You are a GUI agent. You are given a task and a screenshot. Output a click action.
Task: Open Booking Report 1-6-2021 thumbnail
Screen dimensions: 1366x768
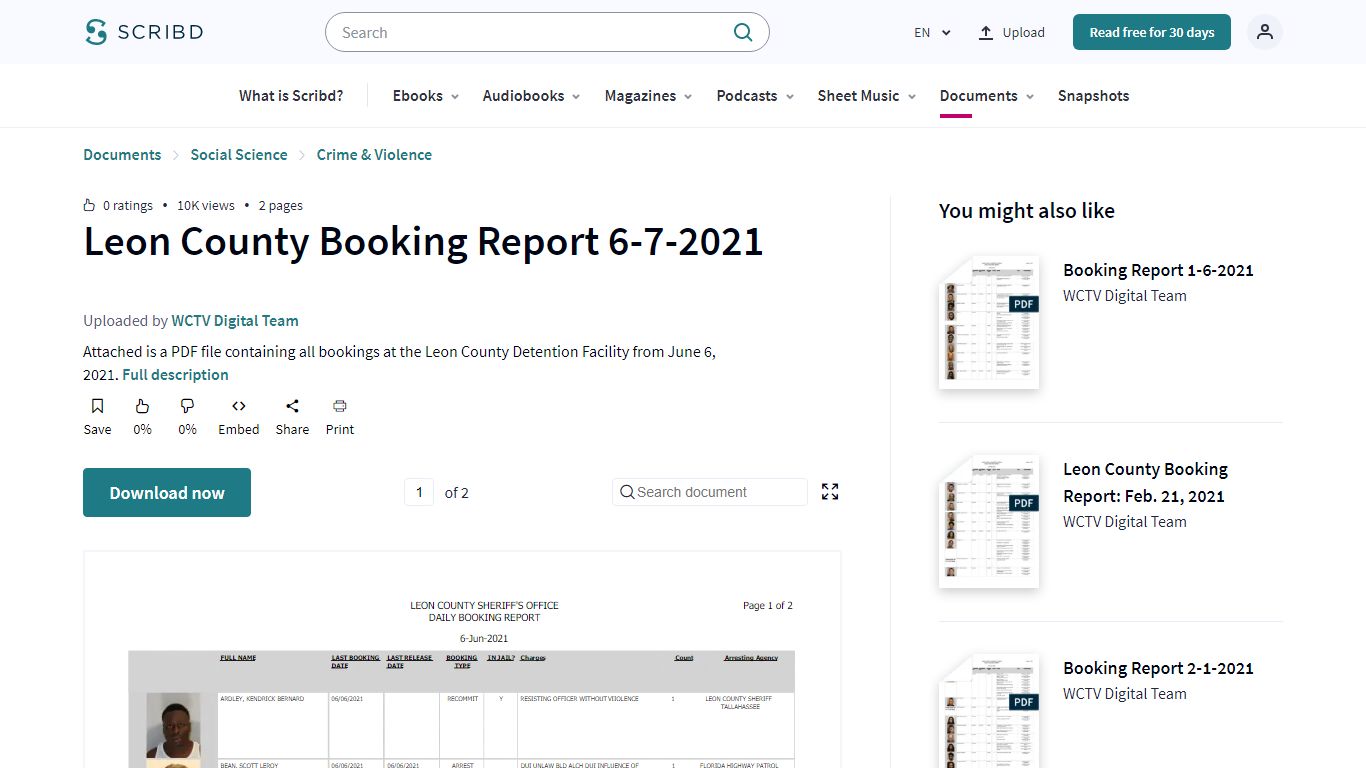[x=990, y=322]
